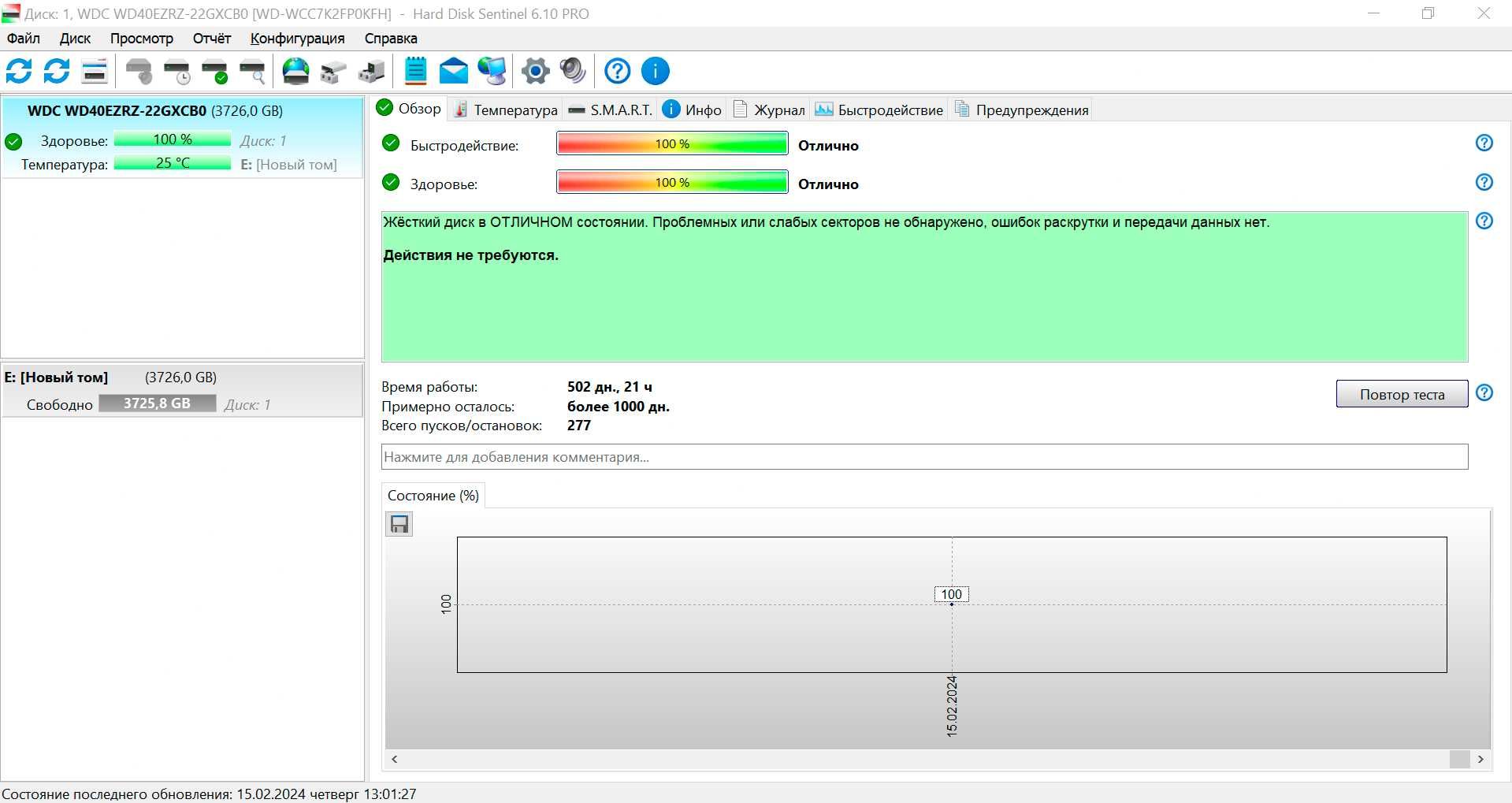Image resolution: width=1512 pixels, height=803 pixels.
Task: Click the main Здоровье 100 % gradient bar
Action: point(672,182)
